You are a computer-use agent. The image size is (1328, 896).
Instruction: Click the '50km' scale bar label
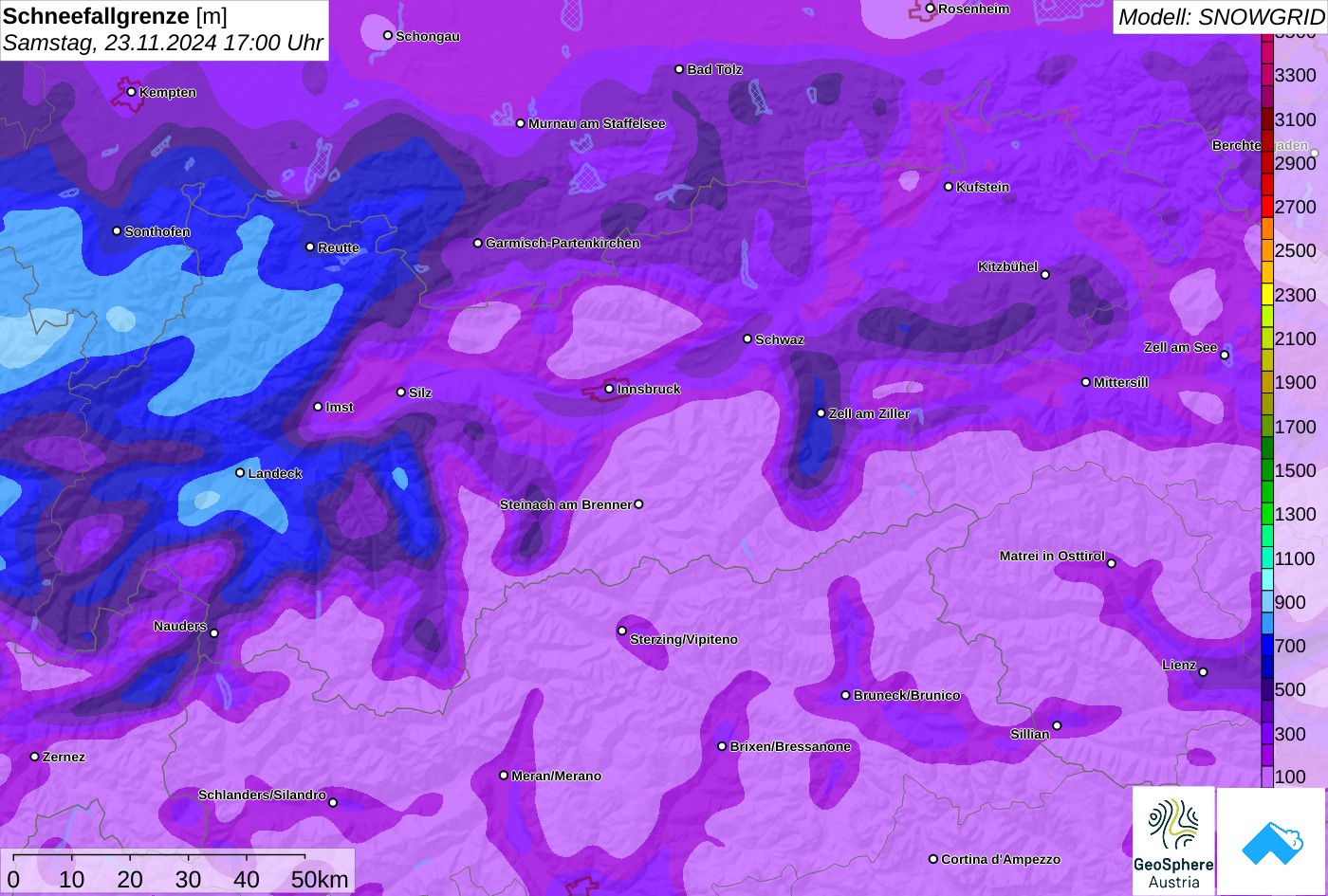point(320,879)
